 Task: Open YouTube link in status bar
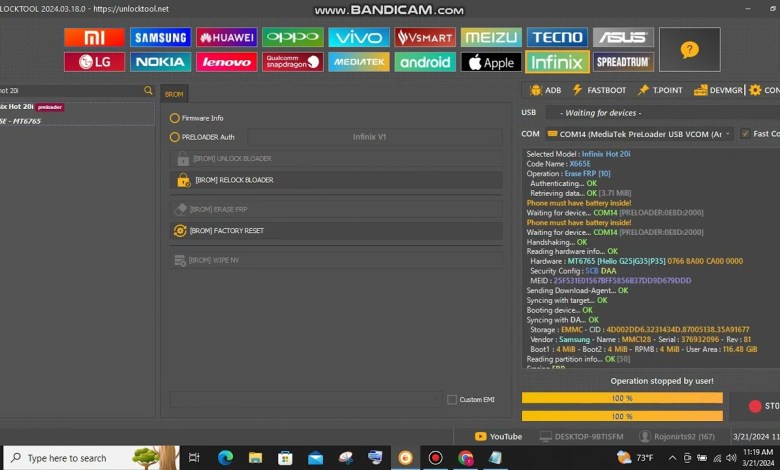point(498,436)
